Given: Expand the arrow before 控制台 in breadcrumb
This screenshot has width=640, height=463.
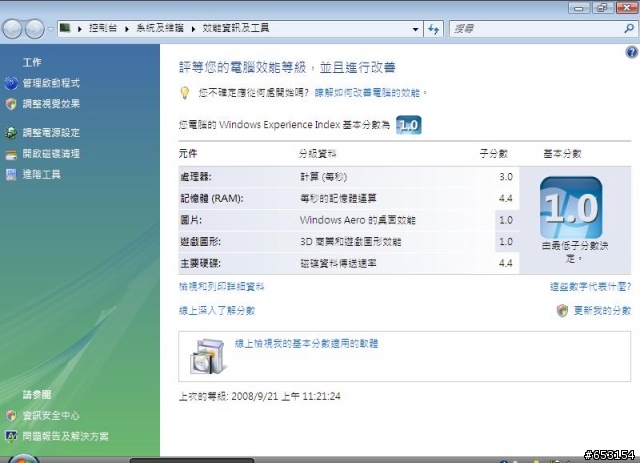Looking at the screenshot, I should (80, 29).
